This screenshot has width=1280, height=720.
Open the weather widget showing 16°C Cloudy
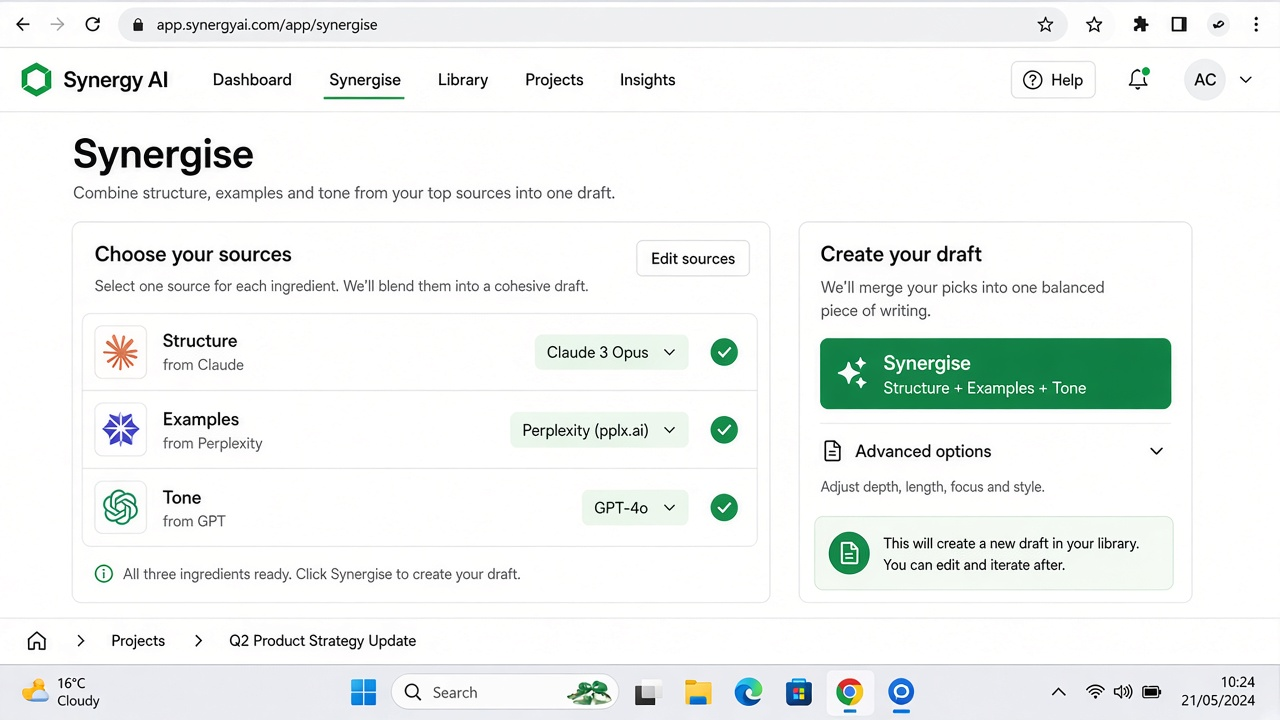(62, 692)
